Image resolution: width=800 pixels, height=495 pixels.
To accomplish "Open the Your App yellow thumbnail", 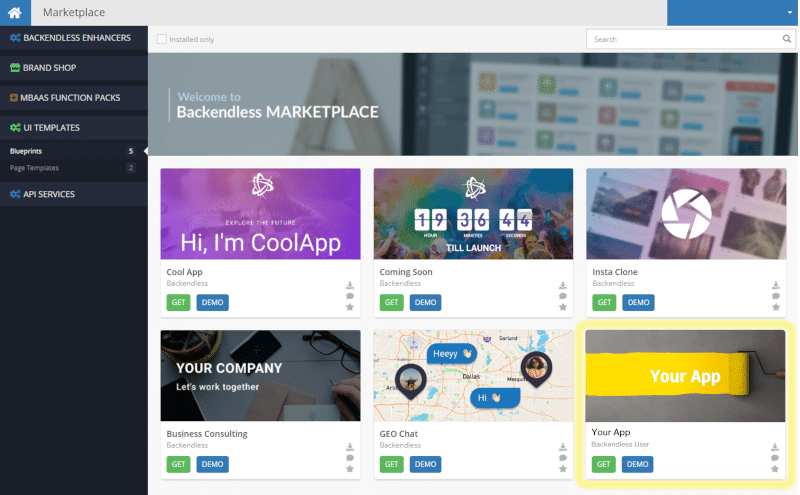I will coord(685,376).
